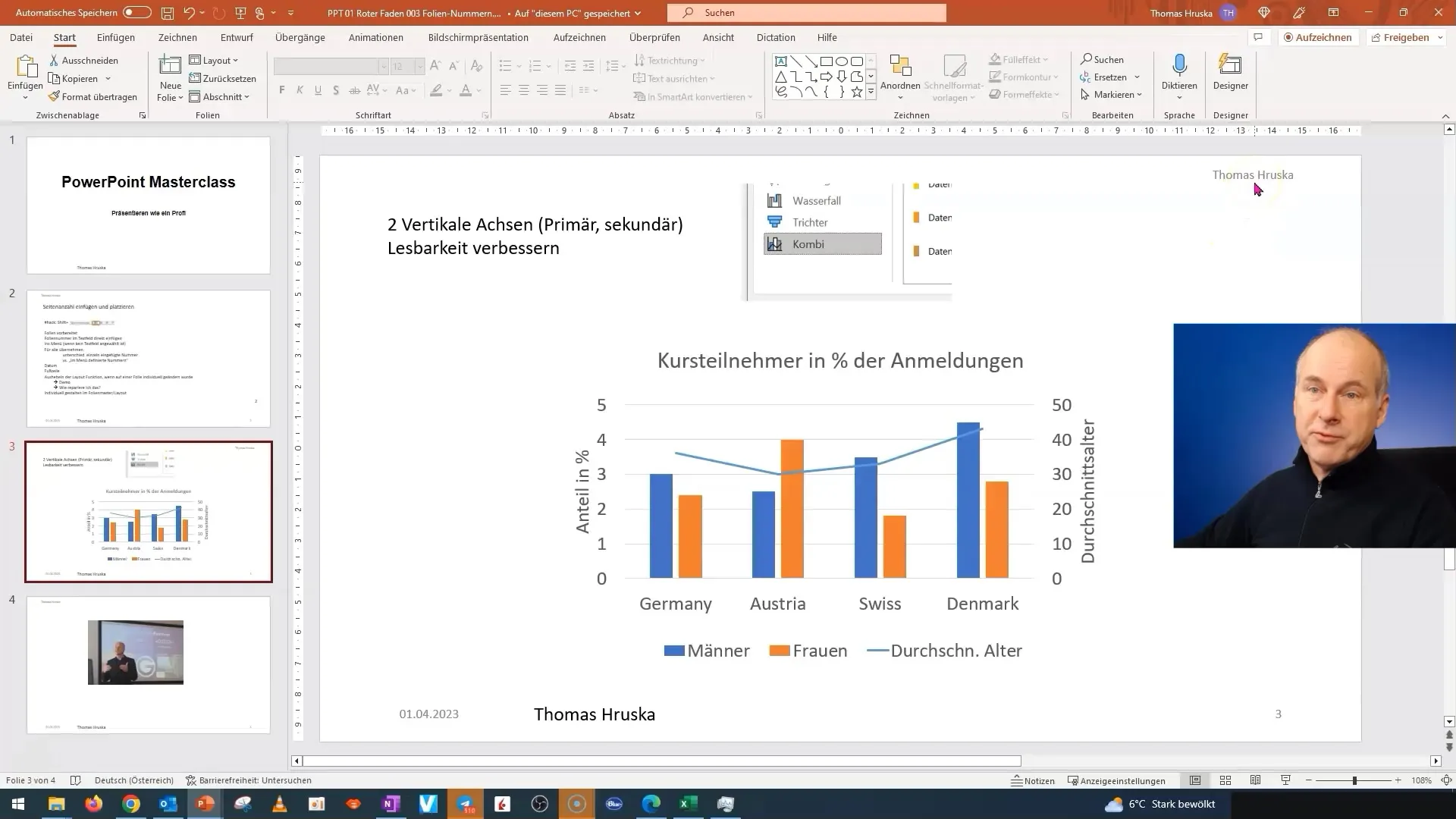Viewport: 1456px width, 819px height.
Task: Click the Aufzeichnen button
Action: [x=1318, y=37]
